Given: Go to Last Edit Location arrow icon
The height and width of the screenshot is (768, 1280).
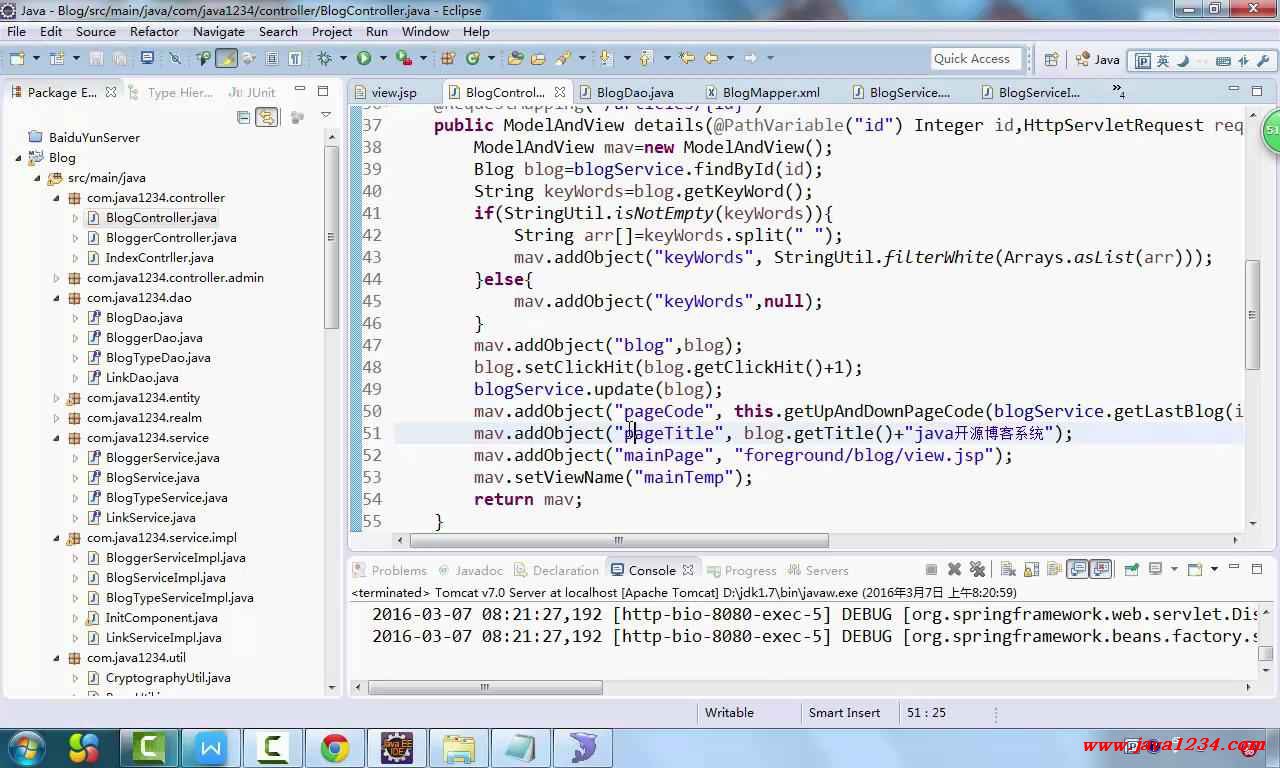Looking at the screenshot, I should pyautogui.click(x=687, y=59).
